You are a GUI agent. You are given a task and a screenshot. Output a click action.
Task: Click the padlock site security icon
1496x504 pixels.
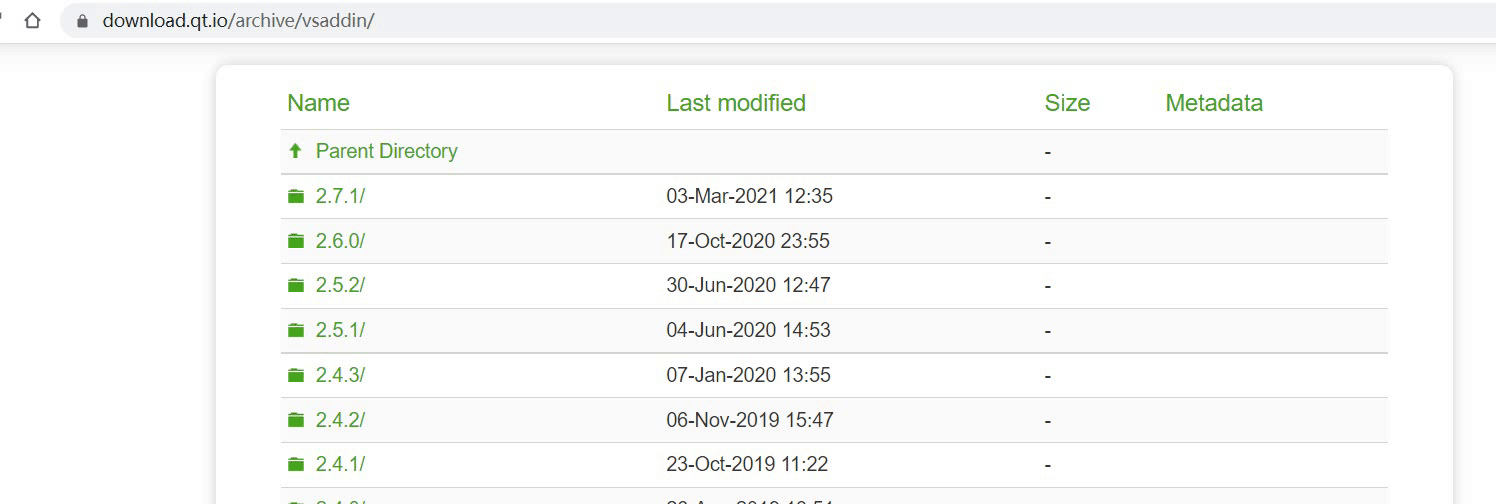(x=83, y=21)
